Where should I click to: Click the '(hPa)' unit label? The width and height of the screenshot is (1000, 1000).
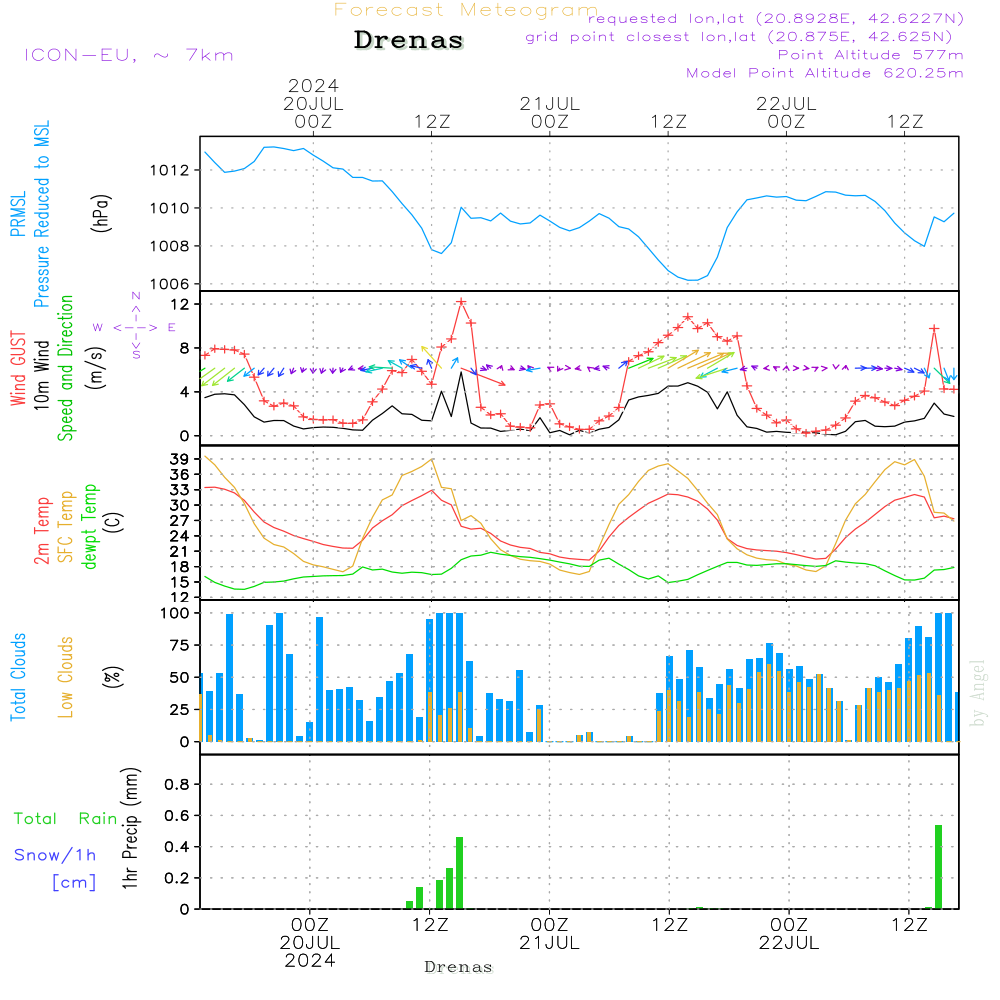101,213
